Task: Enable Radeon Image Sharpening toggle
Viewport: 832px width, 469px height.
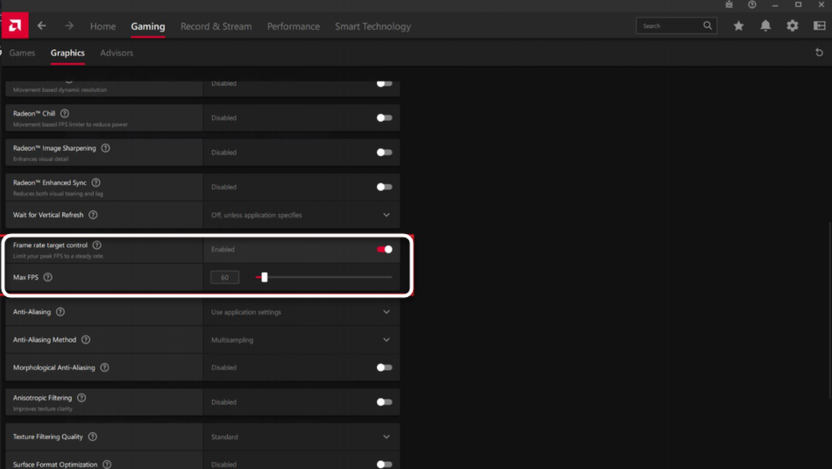Action: (384, 152)
